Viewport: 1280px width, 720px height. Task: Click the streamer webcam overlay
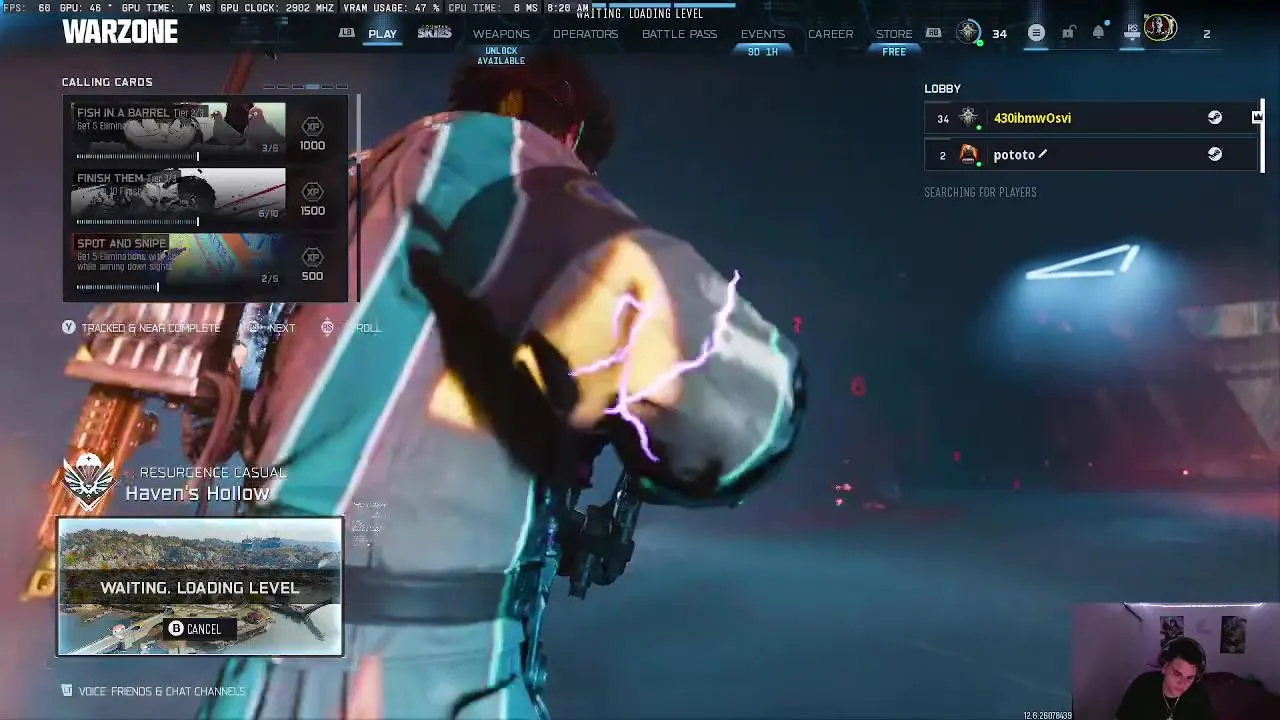1175,660
